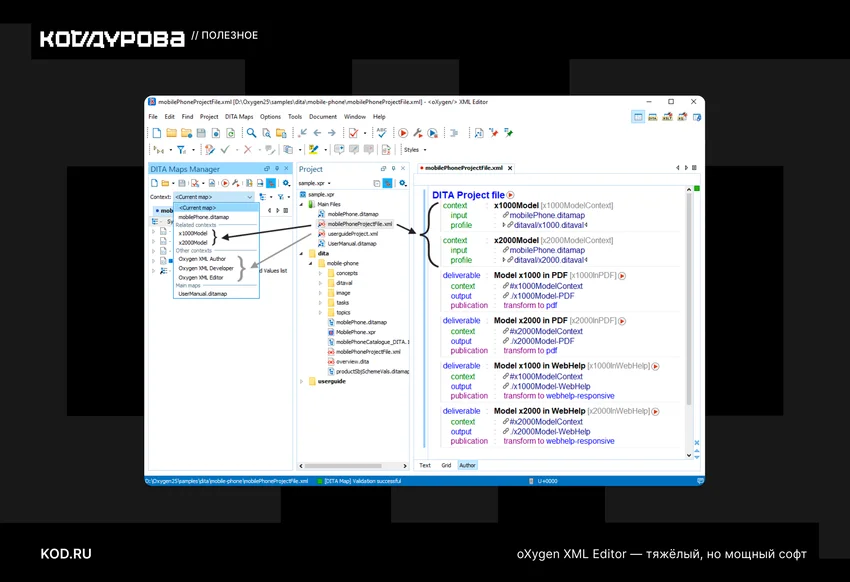Image resolution: width=850 pixels, height=582 pixels.
Task: Click the Find in Files icon
Action: coord(266,133)
